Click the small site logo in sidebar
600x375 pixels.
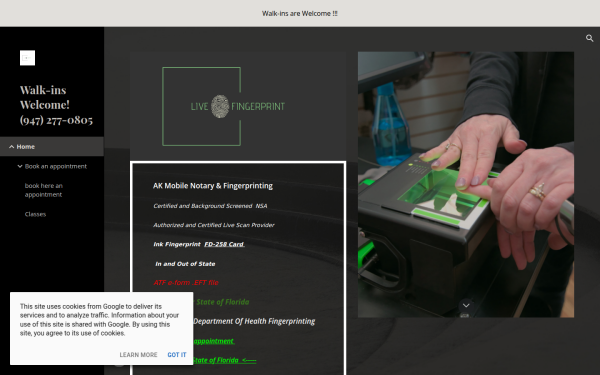(28, 58)
